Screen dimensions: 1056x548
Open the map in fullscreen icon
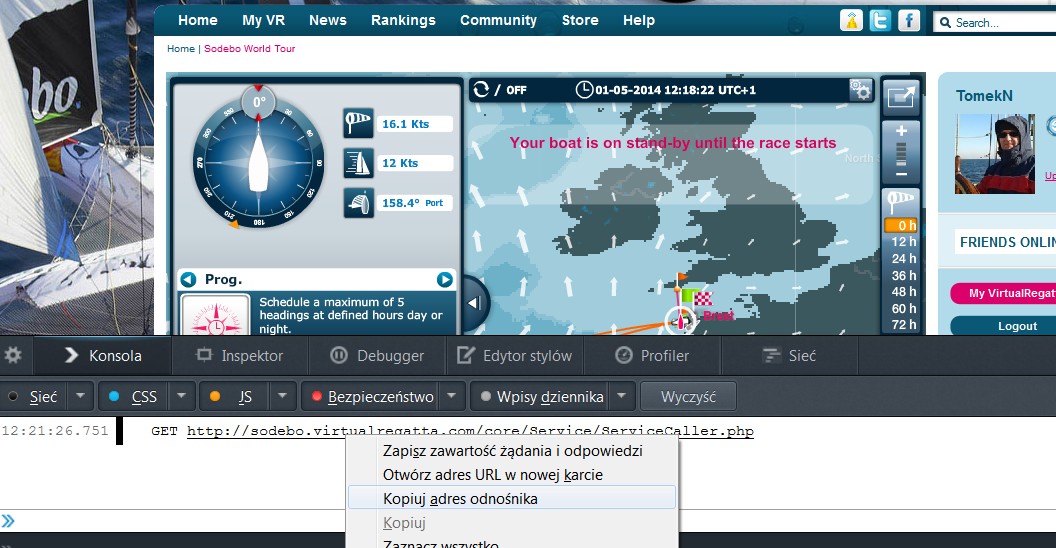click(900, 97)
